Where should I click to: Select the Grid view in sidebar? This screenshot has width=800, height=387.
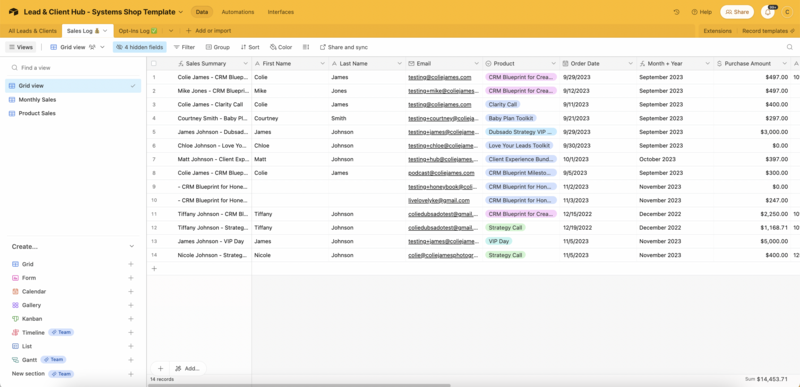point(73,86)
